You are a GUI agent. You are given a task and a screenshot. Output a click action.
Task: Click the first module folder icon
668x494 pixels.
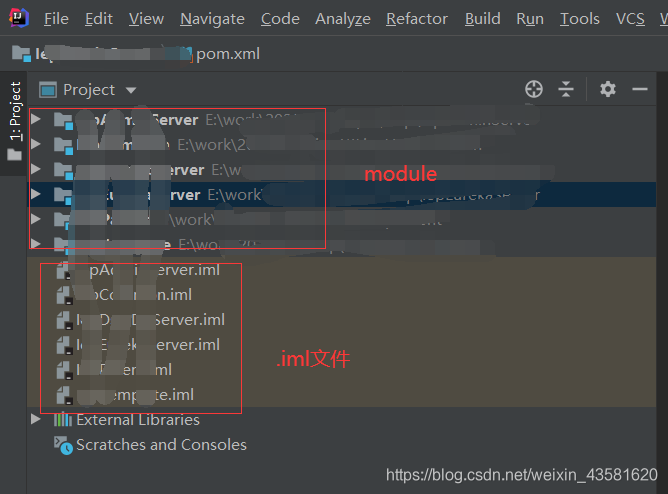(63, 121)
